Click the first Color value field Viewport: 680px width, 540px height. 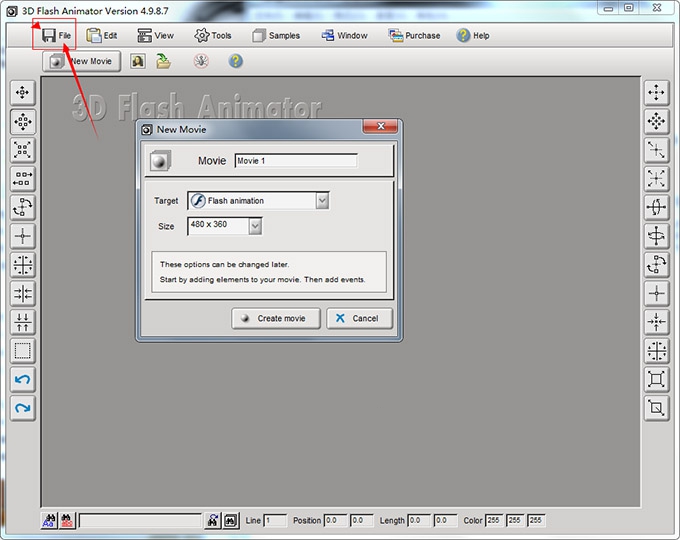coord(494,520)
